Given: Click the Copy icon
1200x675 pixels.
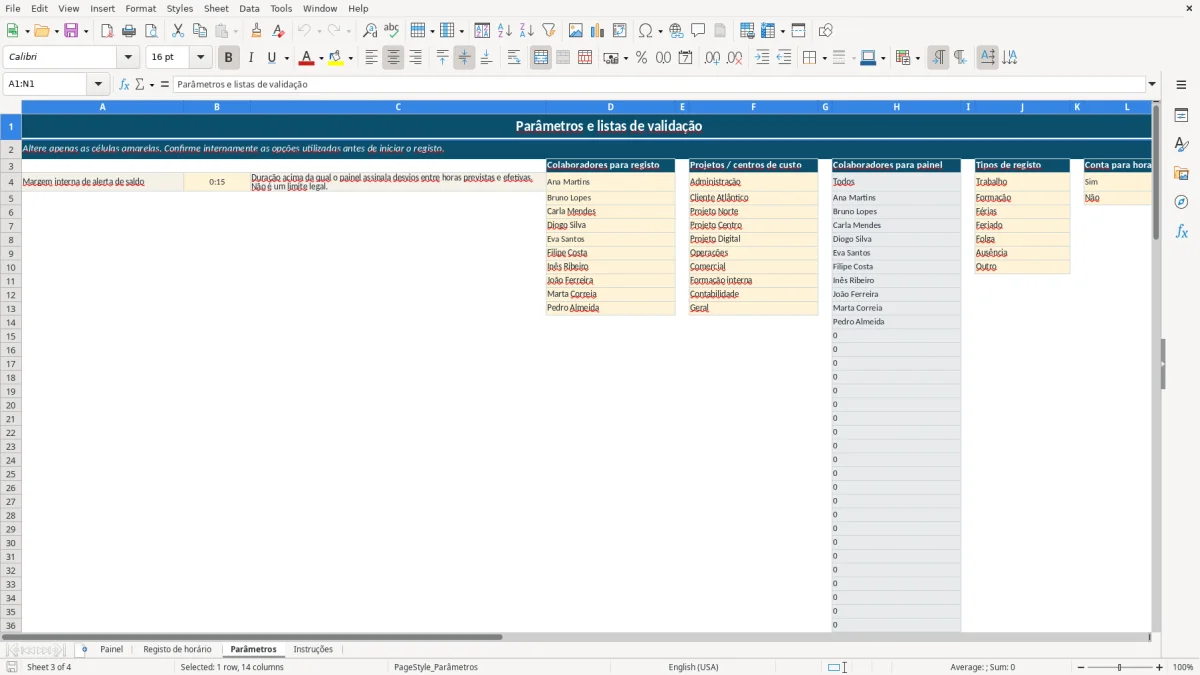Looking at the screenshot, I should [x=200, y=31].
